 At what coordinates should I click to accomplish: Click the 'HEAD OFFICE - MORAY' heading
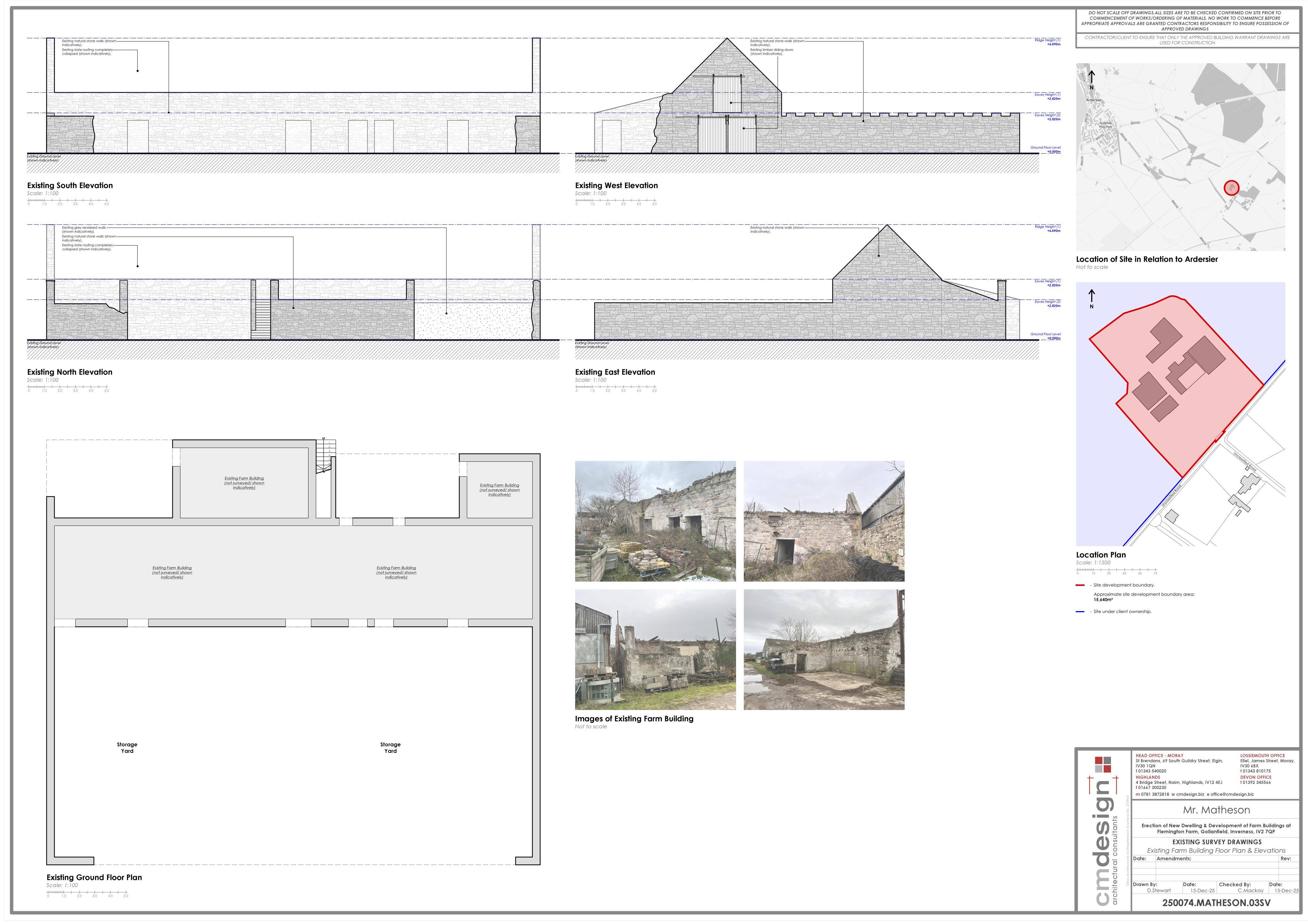(1159, 756)
